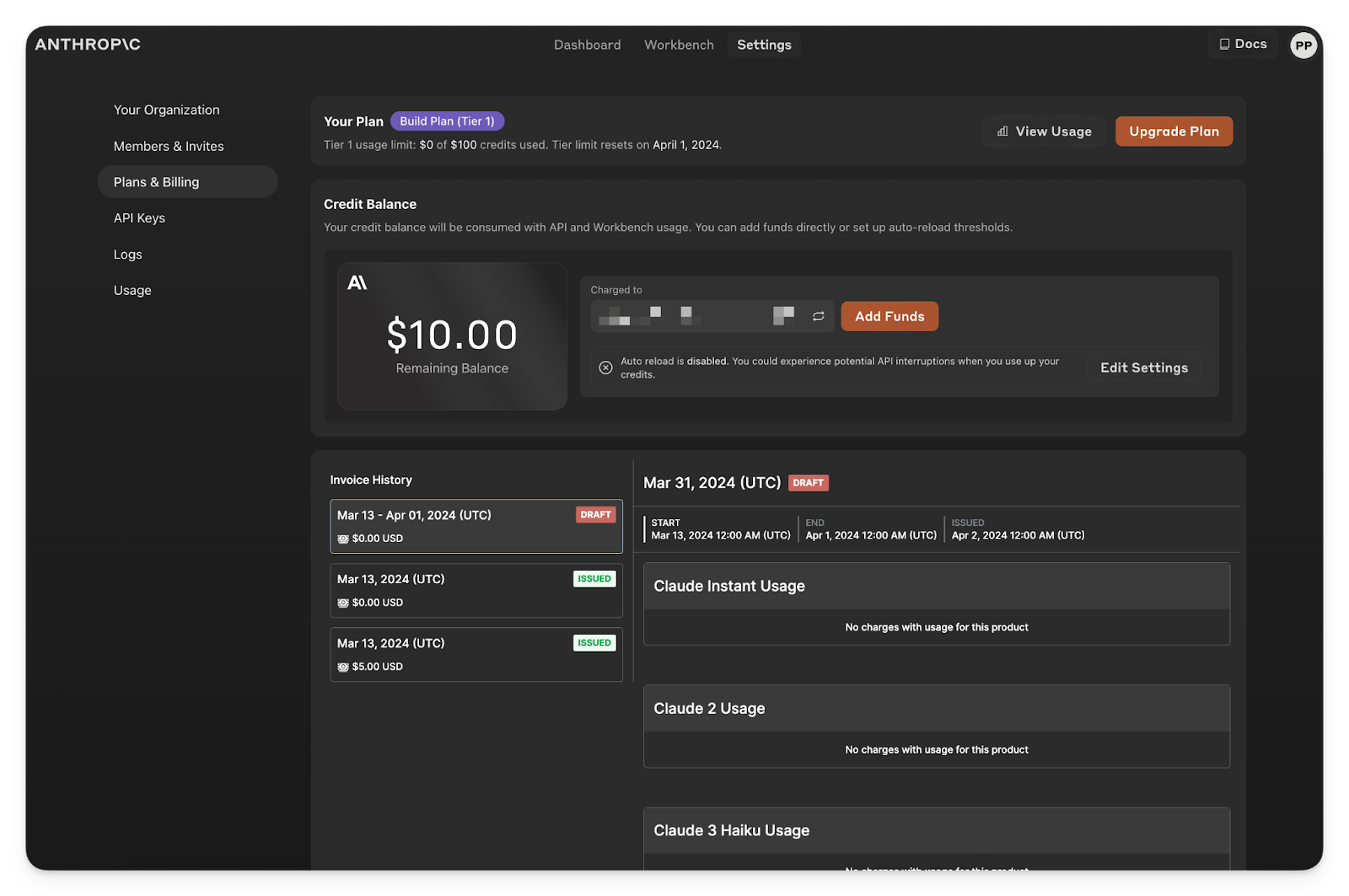Click the $10.00 remaining balance card
The width and height of the screenshot is (1349, 896).
pos(452,336)
